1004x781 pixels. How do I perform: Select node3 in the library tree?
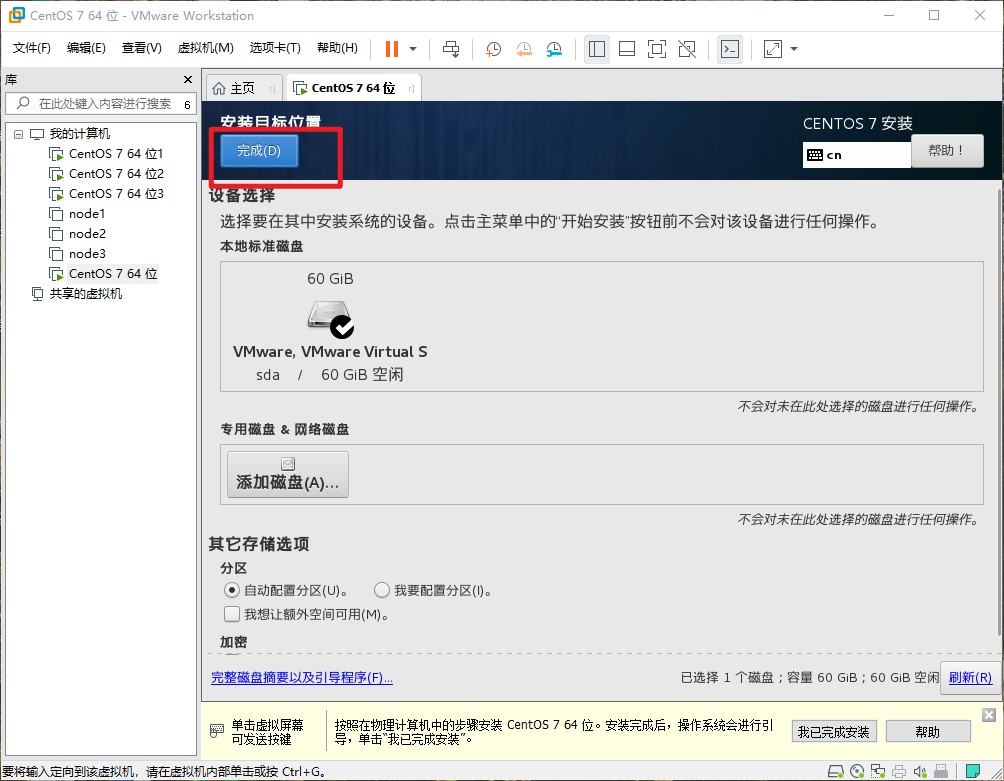pyautogui.click(x=87, y=254)
